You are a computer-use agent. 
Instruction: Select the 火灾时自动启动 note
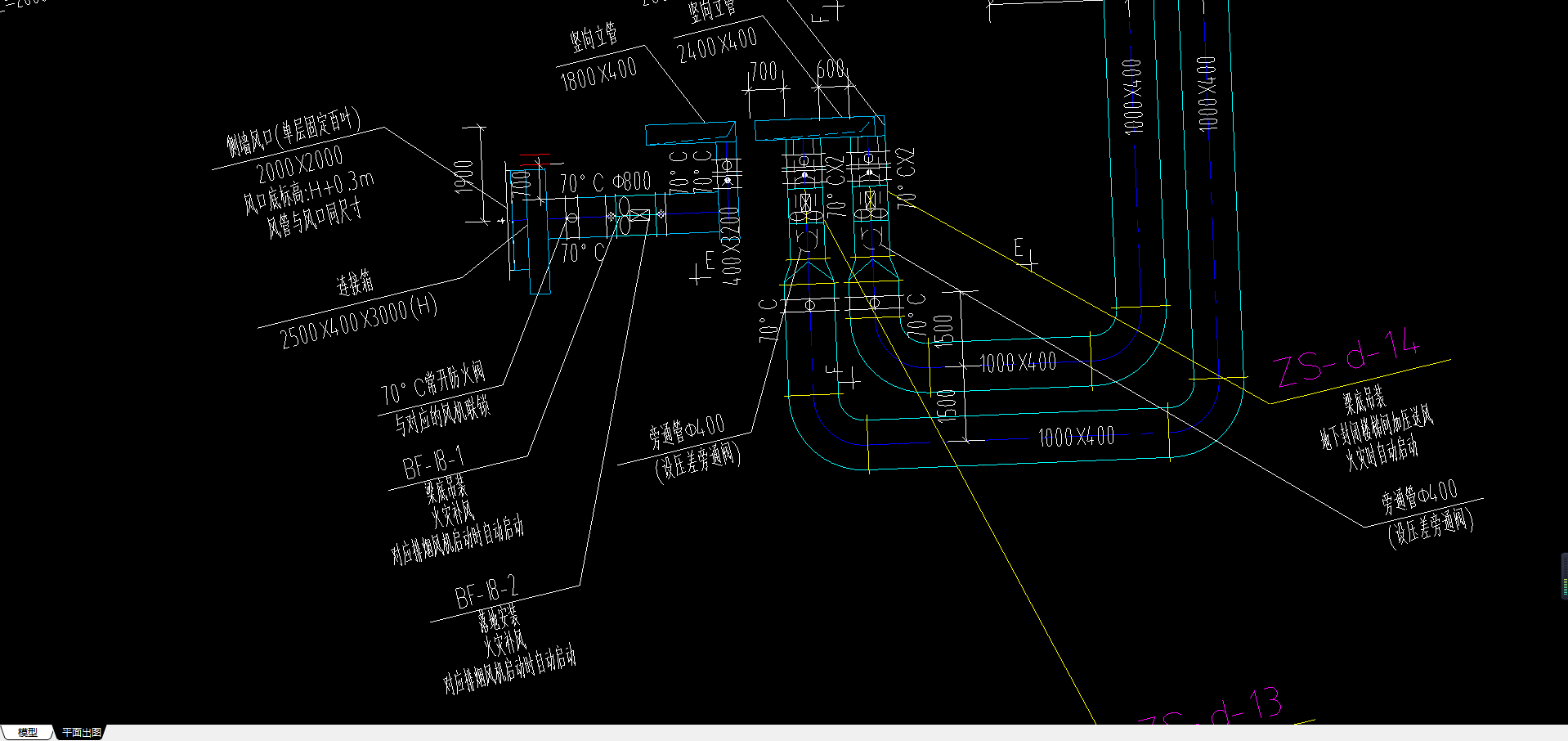tap(1382, 452)
